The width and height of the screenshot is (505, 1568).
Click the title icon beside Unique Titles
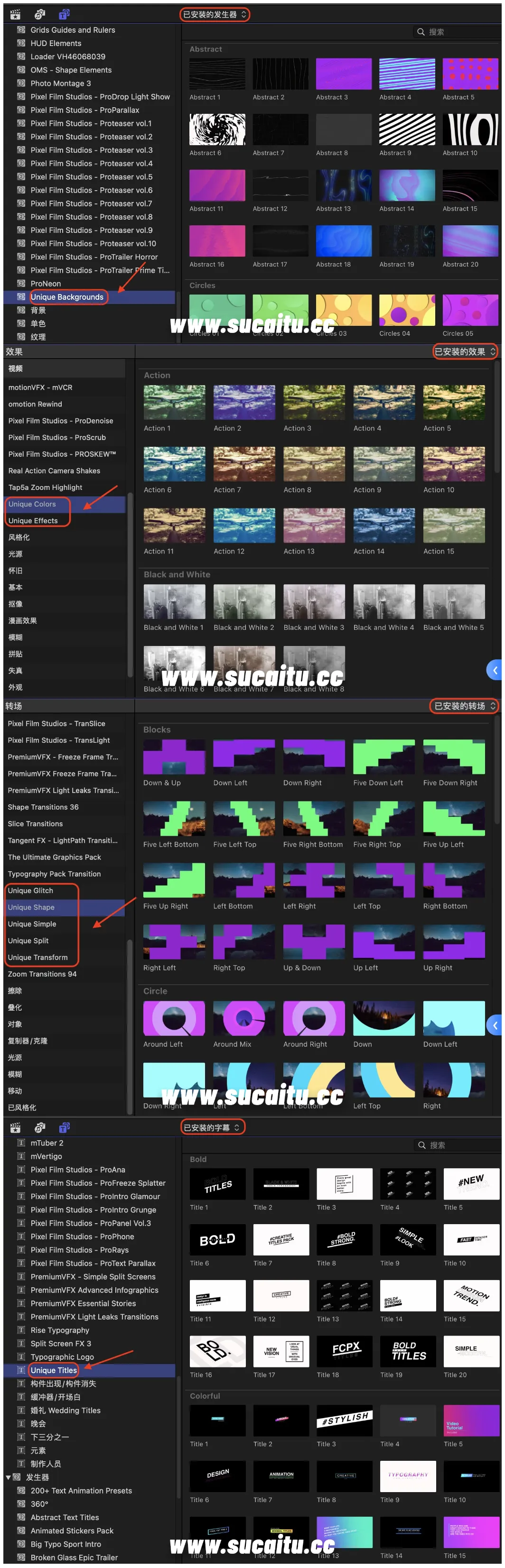coord(21,1370)
